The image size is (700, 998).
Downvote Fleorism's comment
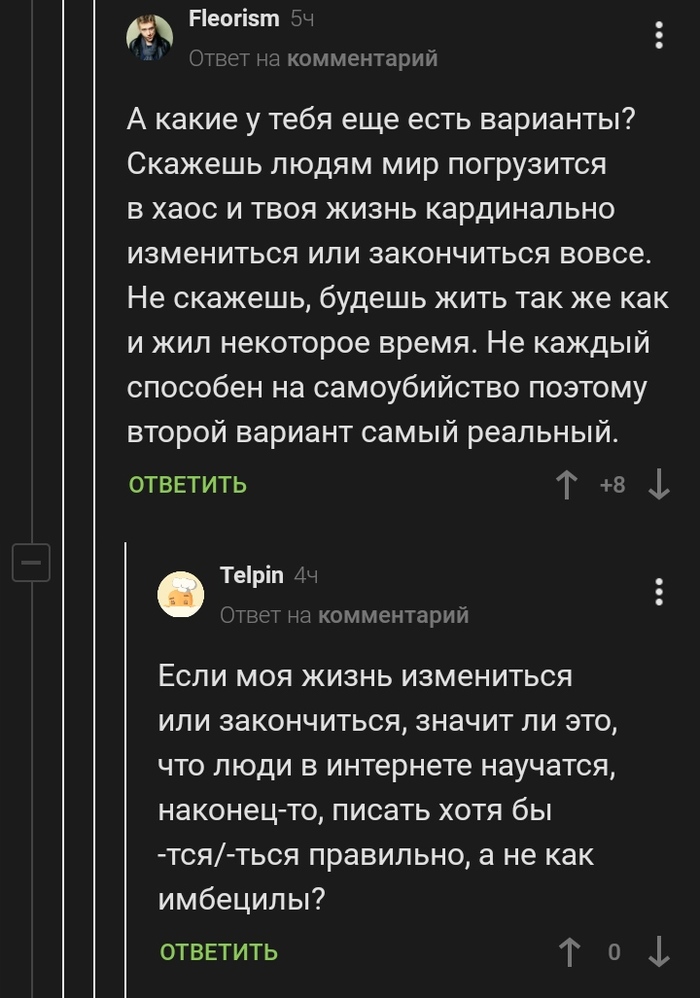(x=659, y=485)
